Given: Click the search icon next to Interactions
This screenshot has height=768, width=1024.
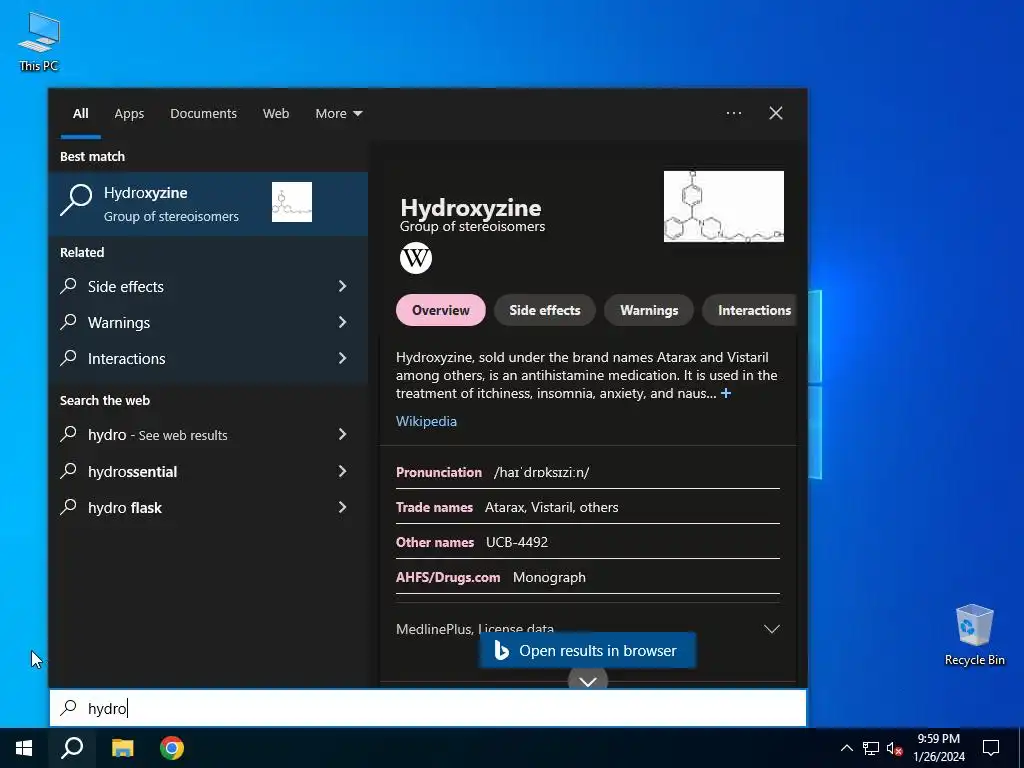Looking at the screenshot, I should [69, 357].
